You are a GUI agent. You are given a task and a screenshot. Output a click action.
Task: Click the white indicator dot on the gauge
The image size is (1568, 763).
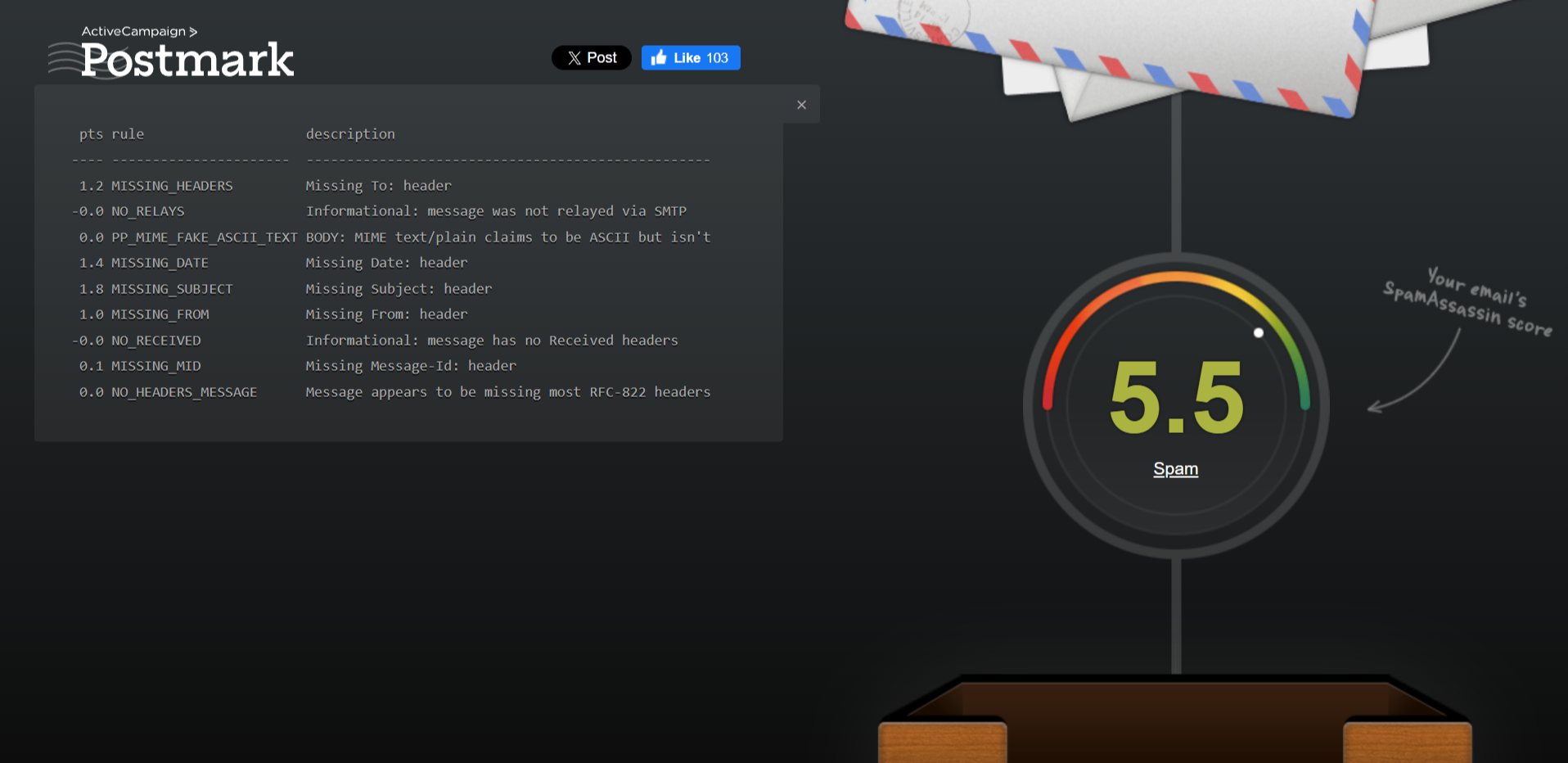click(1259, 332)
